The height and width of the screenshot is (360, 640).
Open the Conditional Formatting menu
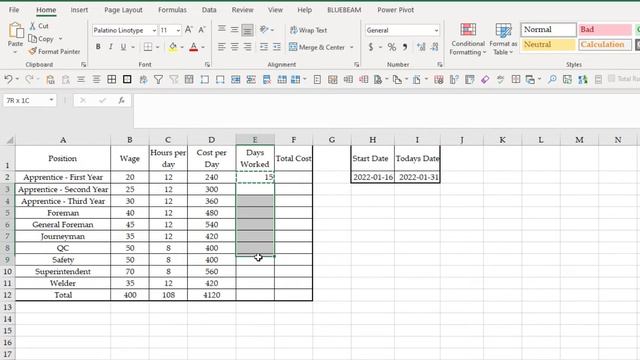click(x=468, y=39)
